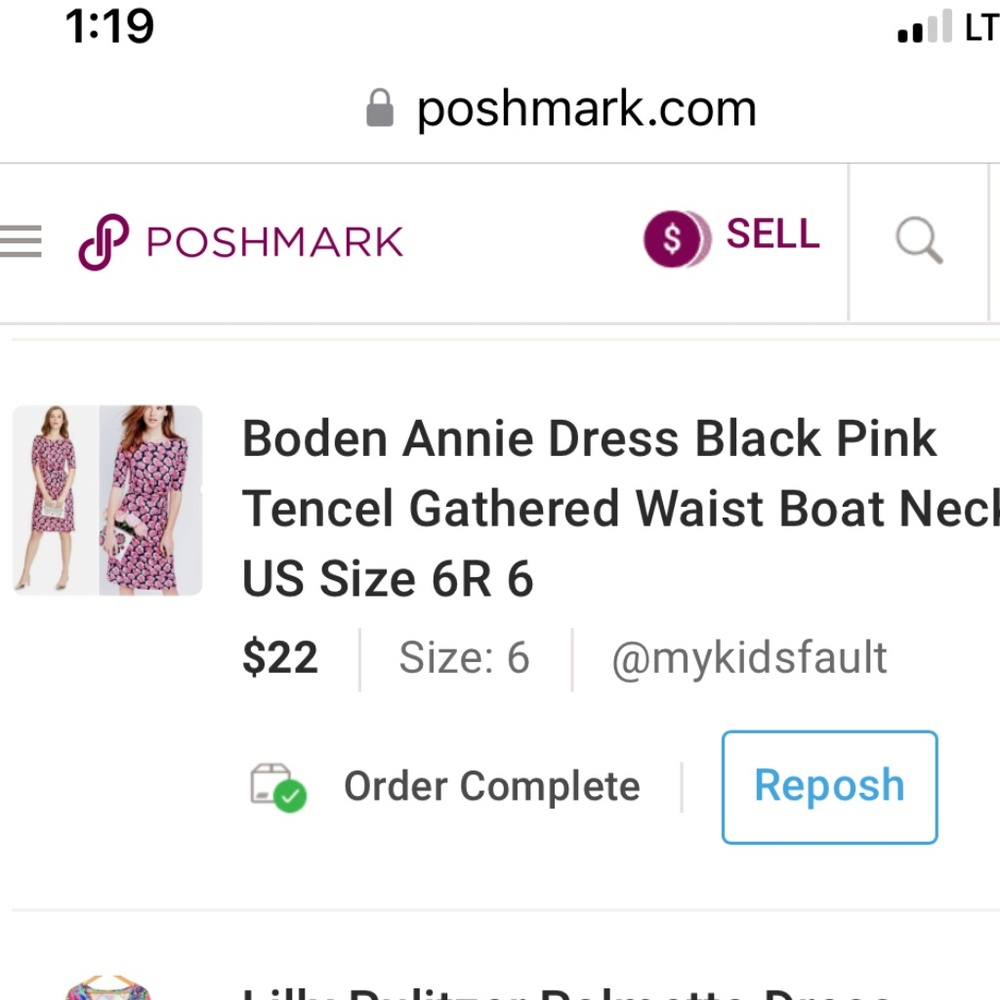Image resolution: width=1000 pixels, height=1000 pixels.
Task: Visit seller profile @mykidsfault
Action: [748, 657]
